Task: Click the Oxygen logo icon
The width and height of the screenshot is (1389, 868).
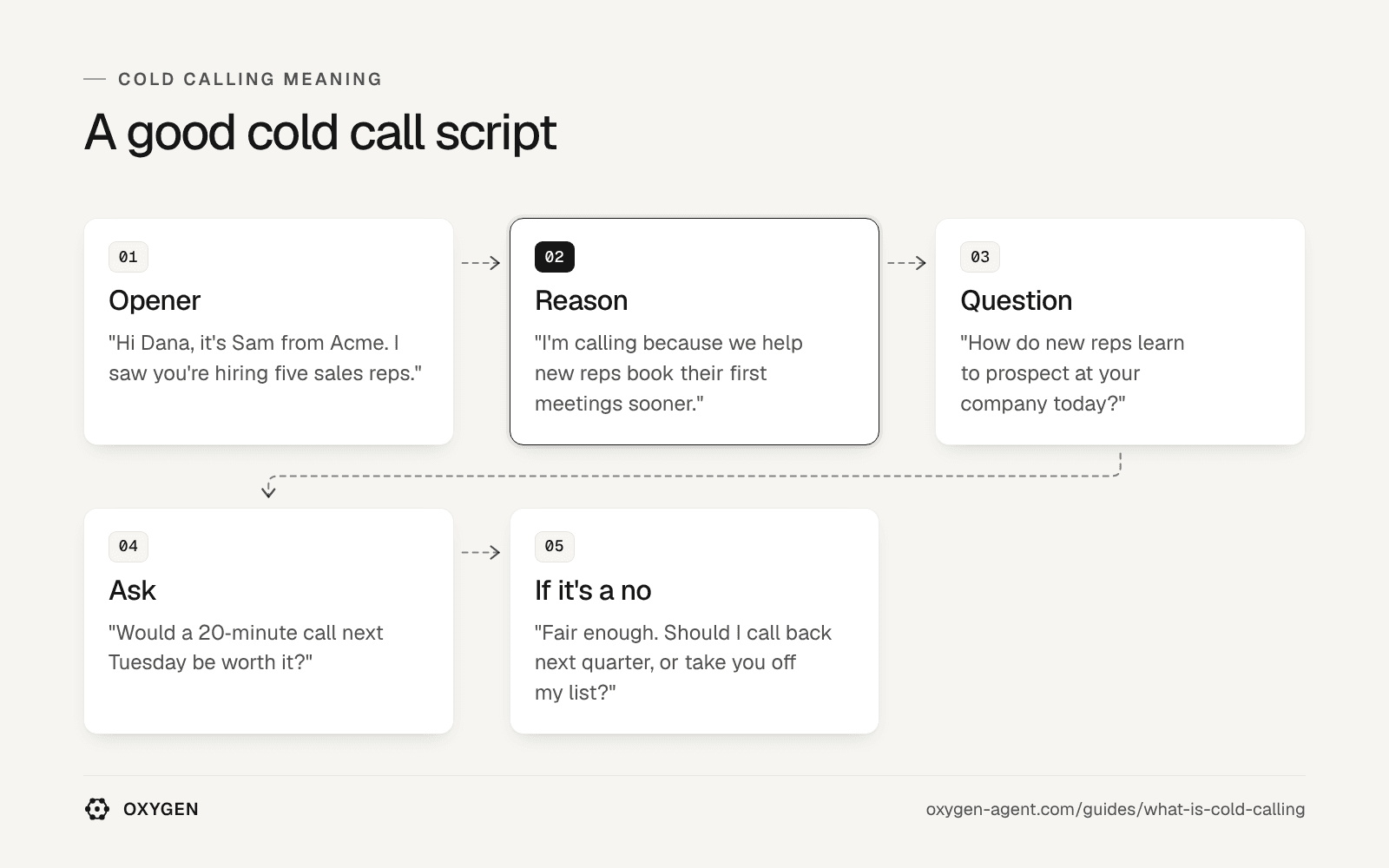Action: point(97,809)
